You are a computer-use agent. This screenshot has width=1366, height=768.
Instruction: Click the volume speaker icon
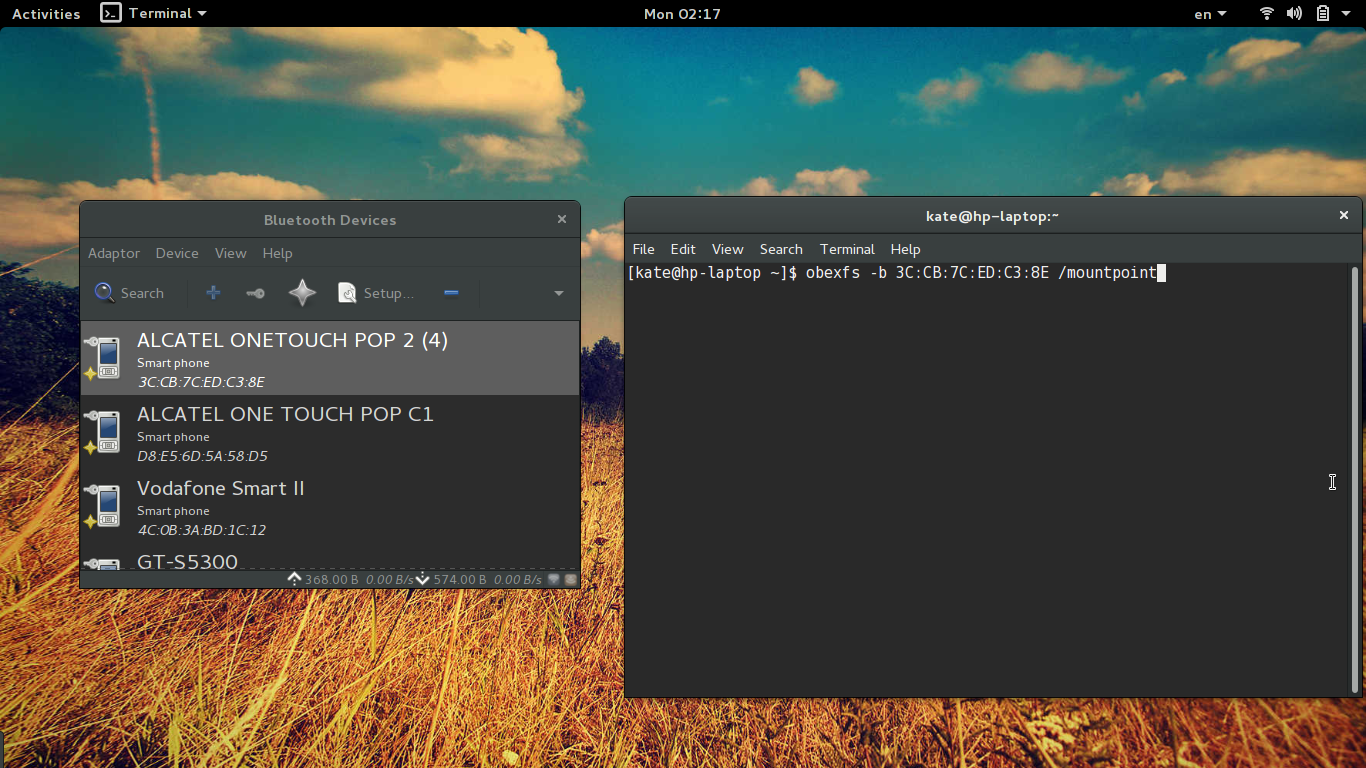tap(1294, 14)
